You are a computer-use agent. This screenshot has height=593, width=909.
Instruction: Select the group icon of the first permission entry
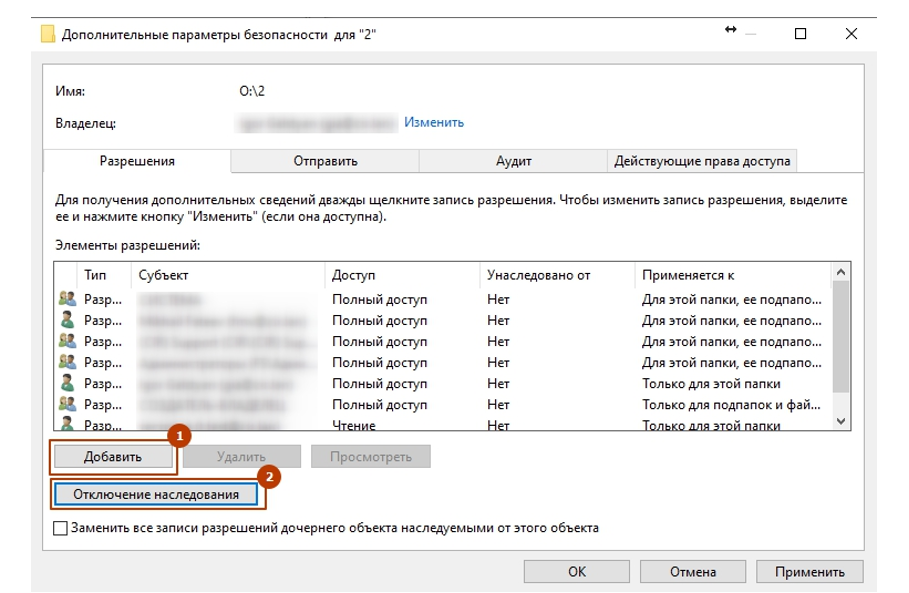click(67, 299)
